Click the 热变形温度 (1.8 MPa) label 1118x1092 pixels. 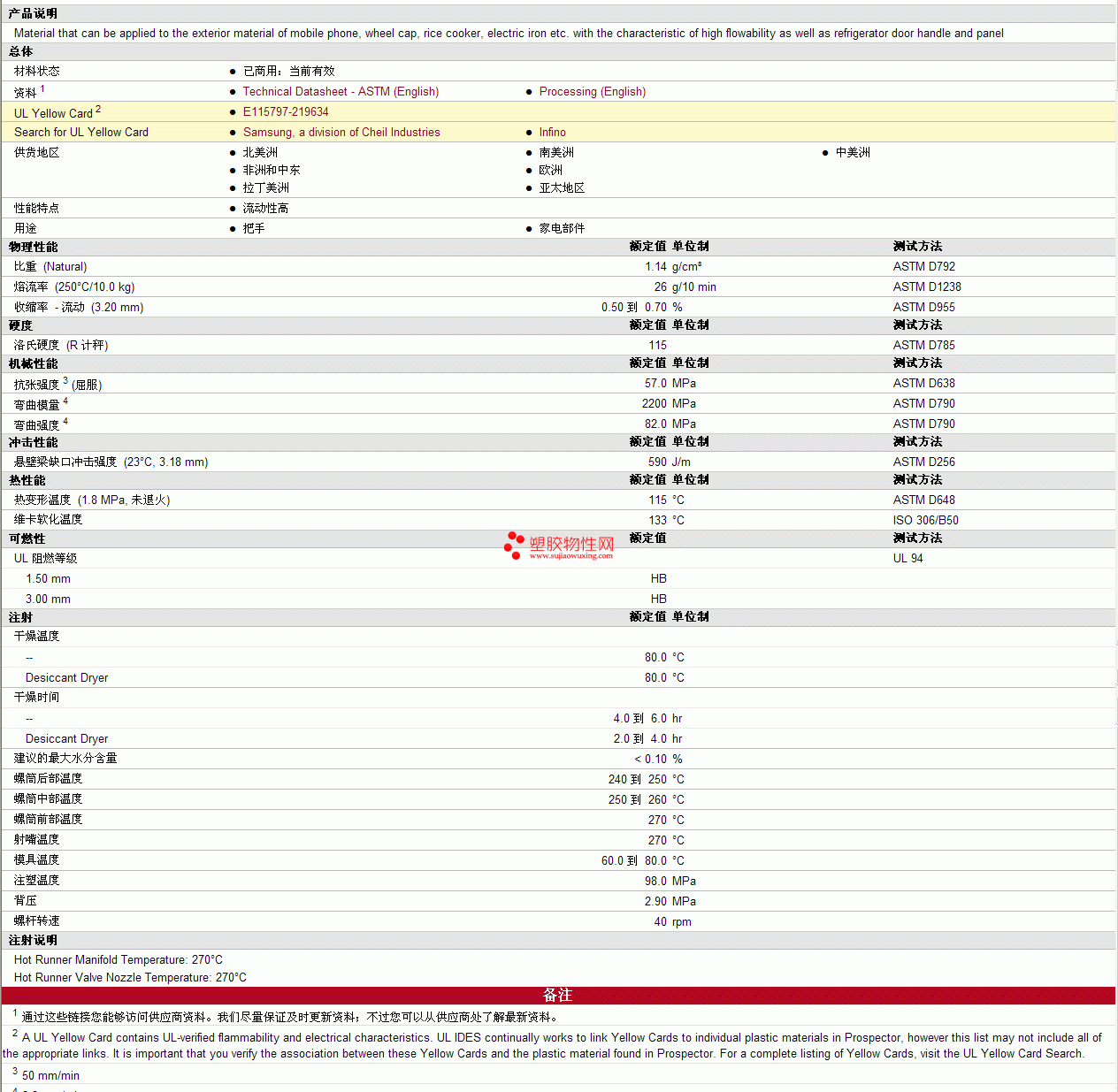[x=92, y=500]
